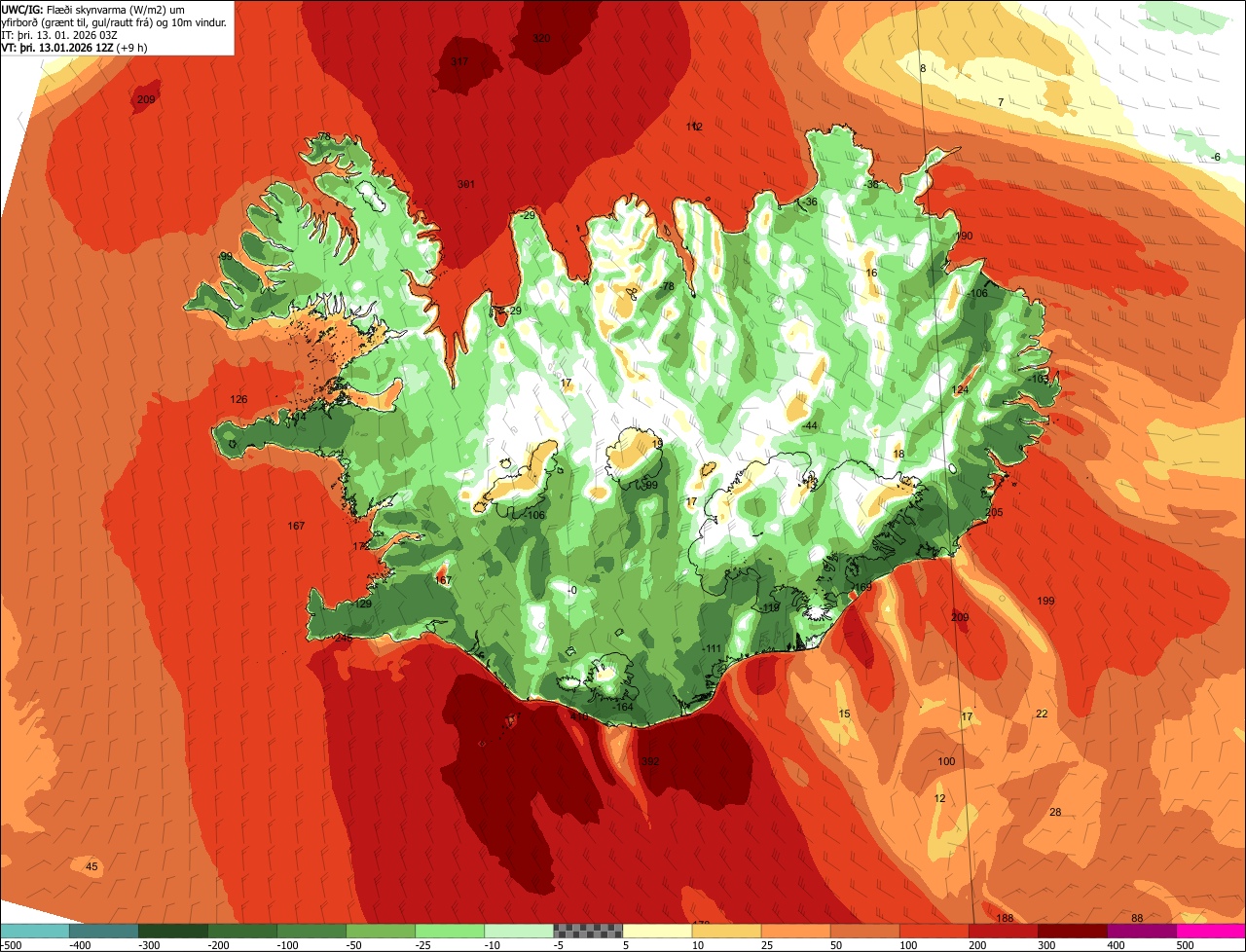The image size is (1246, 952).
Task: Click the map value 45 in southwest corner
Action: 92,866
